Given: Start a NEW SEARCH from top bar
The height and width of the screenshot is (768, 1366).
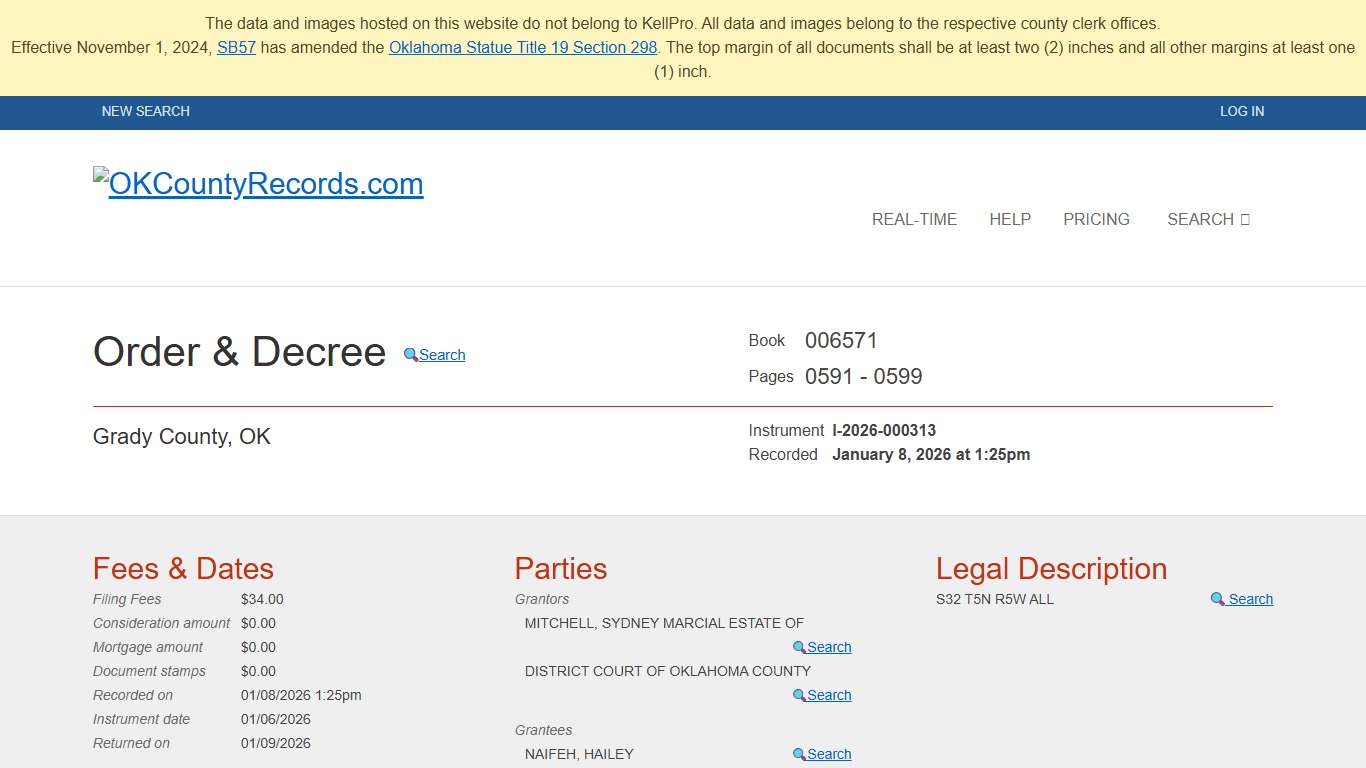Looking at the screenshot, I should pos(146,111).
